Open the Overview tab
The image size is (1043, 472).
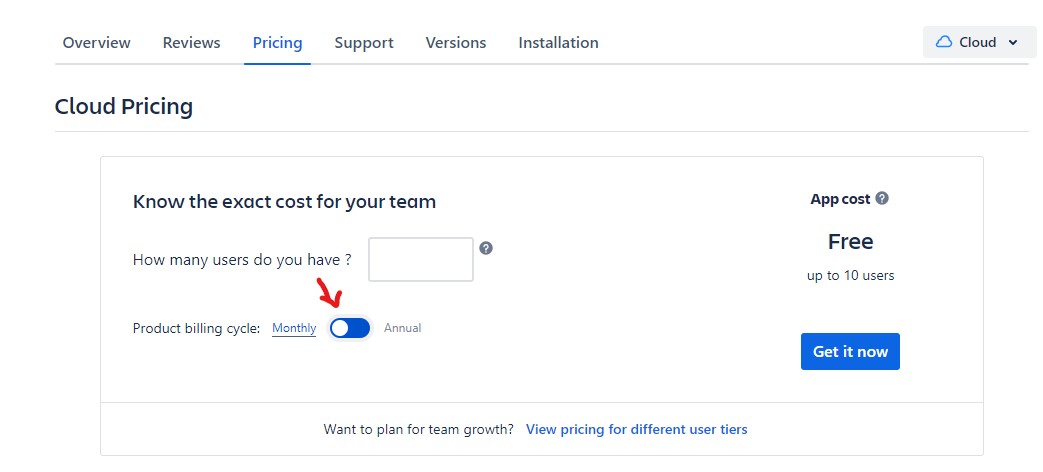pyautogui.click(x=96, y=43)
